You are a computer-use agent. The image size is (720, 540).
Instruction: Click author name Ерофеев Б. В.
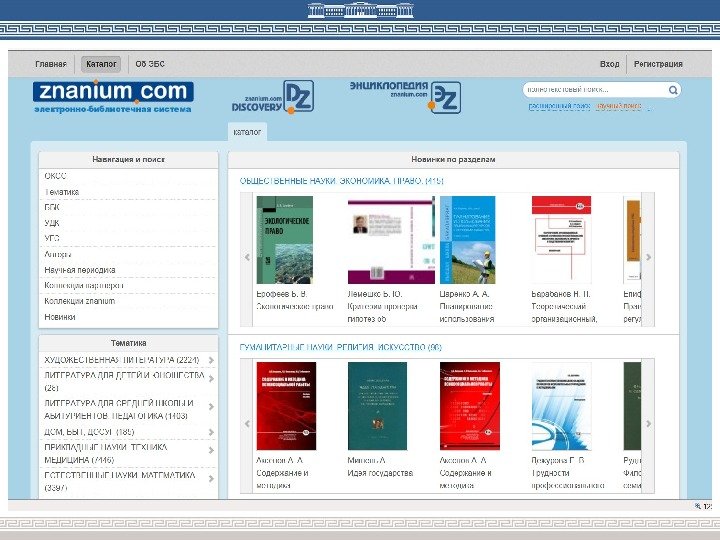click(281, 294)
